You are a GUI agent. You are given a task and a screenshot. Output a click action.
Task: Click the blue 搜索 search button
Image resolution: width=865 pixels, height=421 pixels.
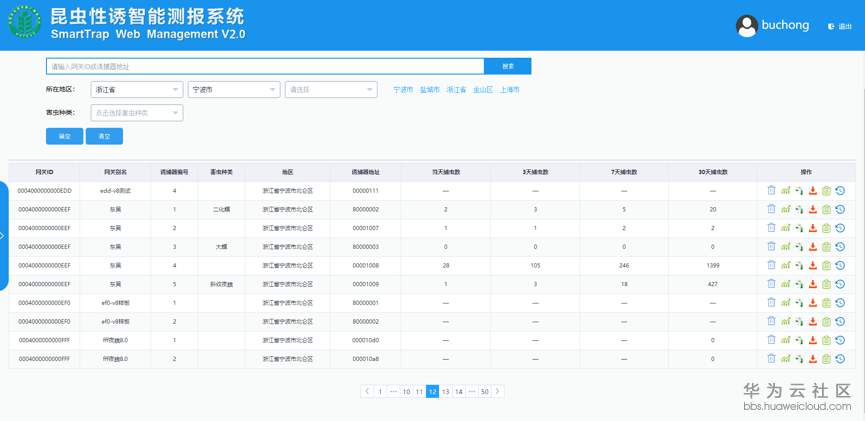tap(508, 66)
